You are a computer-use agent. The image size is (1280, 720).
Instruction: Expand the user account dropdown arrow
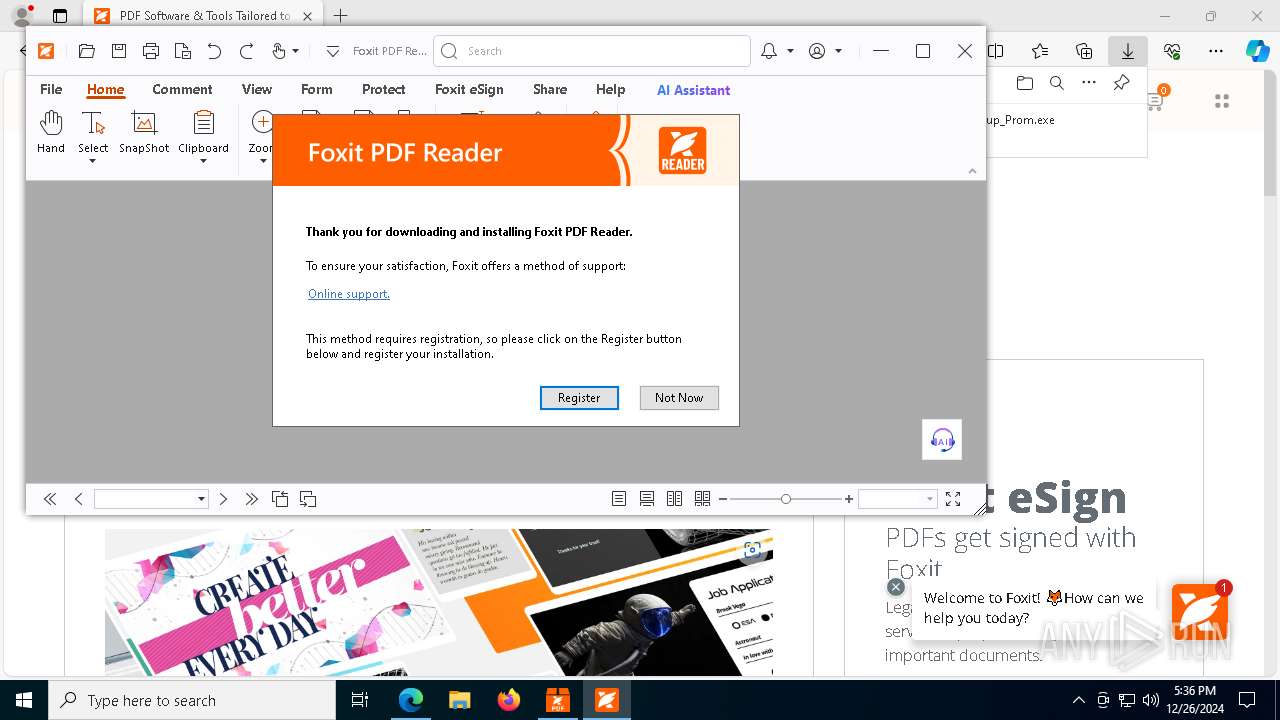pyautogui.click(x=838, y=51)
